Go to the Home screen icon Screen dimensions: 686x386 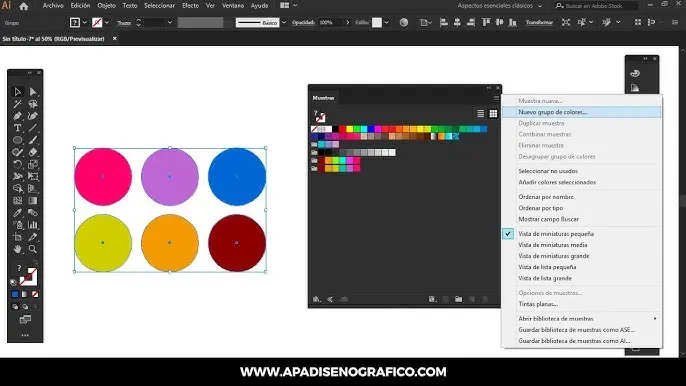[24, 6]
